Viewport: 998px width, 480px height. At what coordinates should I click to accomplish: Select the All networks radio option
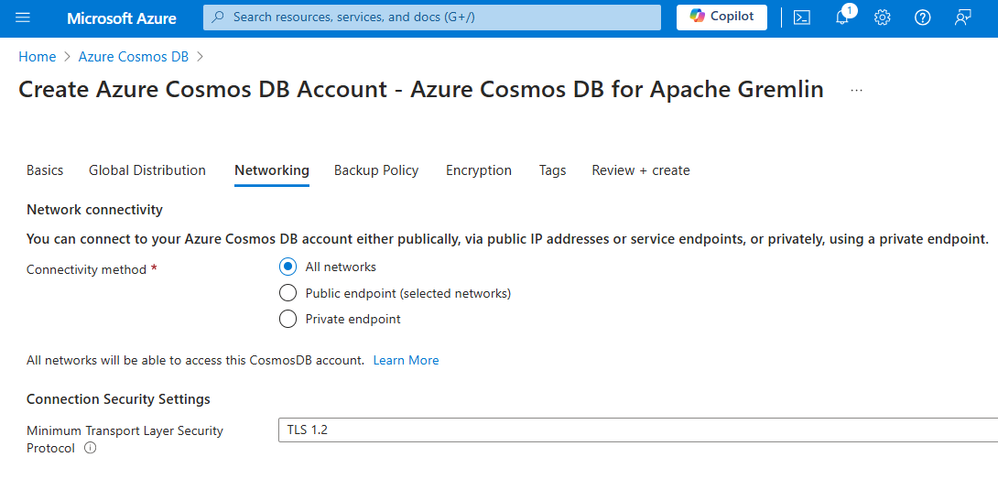(288, 267)
